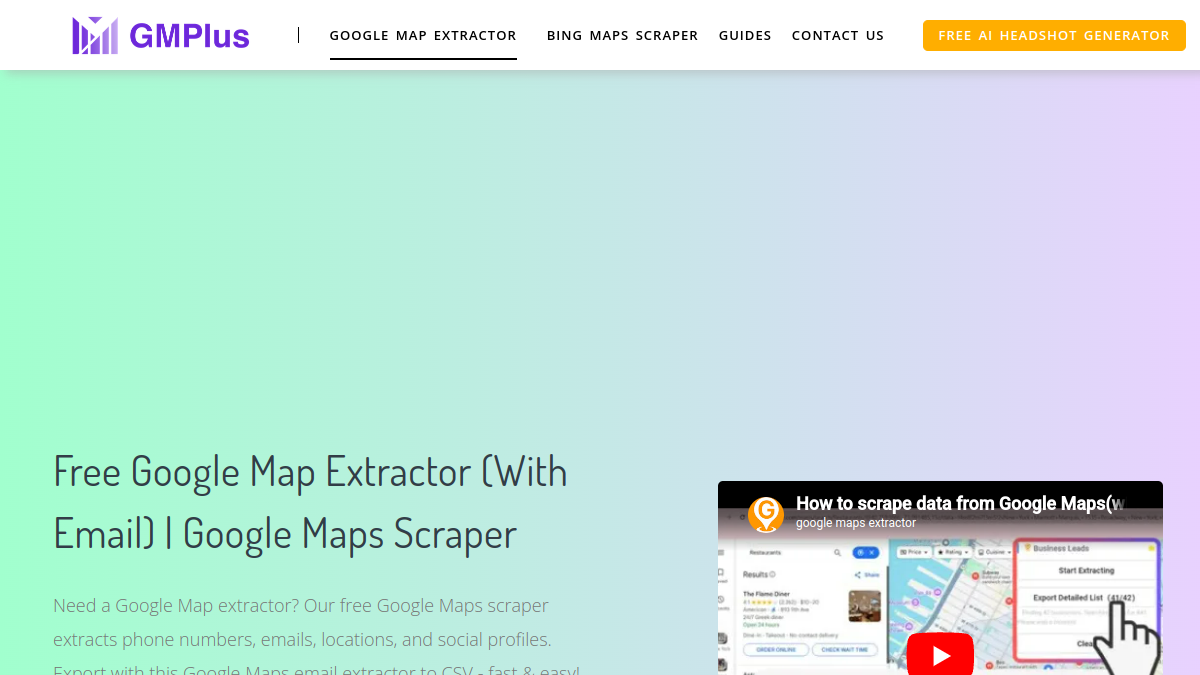Click the google maps extractor channel avatar
This screenshot has height=675, width=1200.
tap(766, 514)
